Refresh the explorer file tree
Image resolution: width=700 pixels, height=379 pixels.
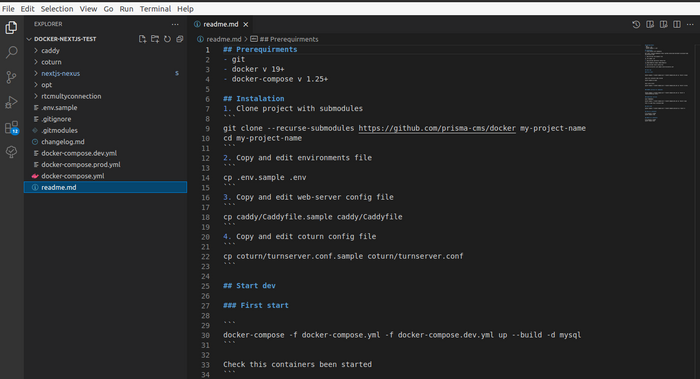(x=167, y=39)
